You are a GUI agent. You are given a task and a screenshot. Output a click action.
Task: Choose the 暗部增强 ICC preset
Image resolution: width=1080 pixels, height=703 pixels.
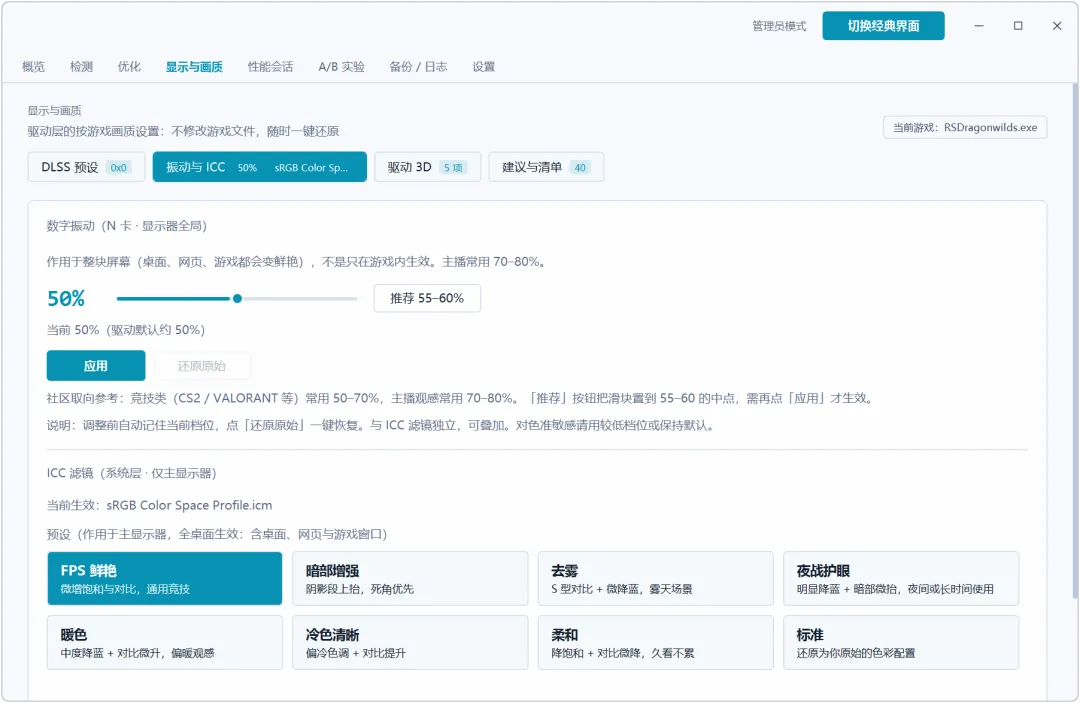point(410,578)
